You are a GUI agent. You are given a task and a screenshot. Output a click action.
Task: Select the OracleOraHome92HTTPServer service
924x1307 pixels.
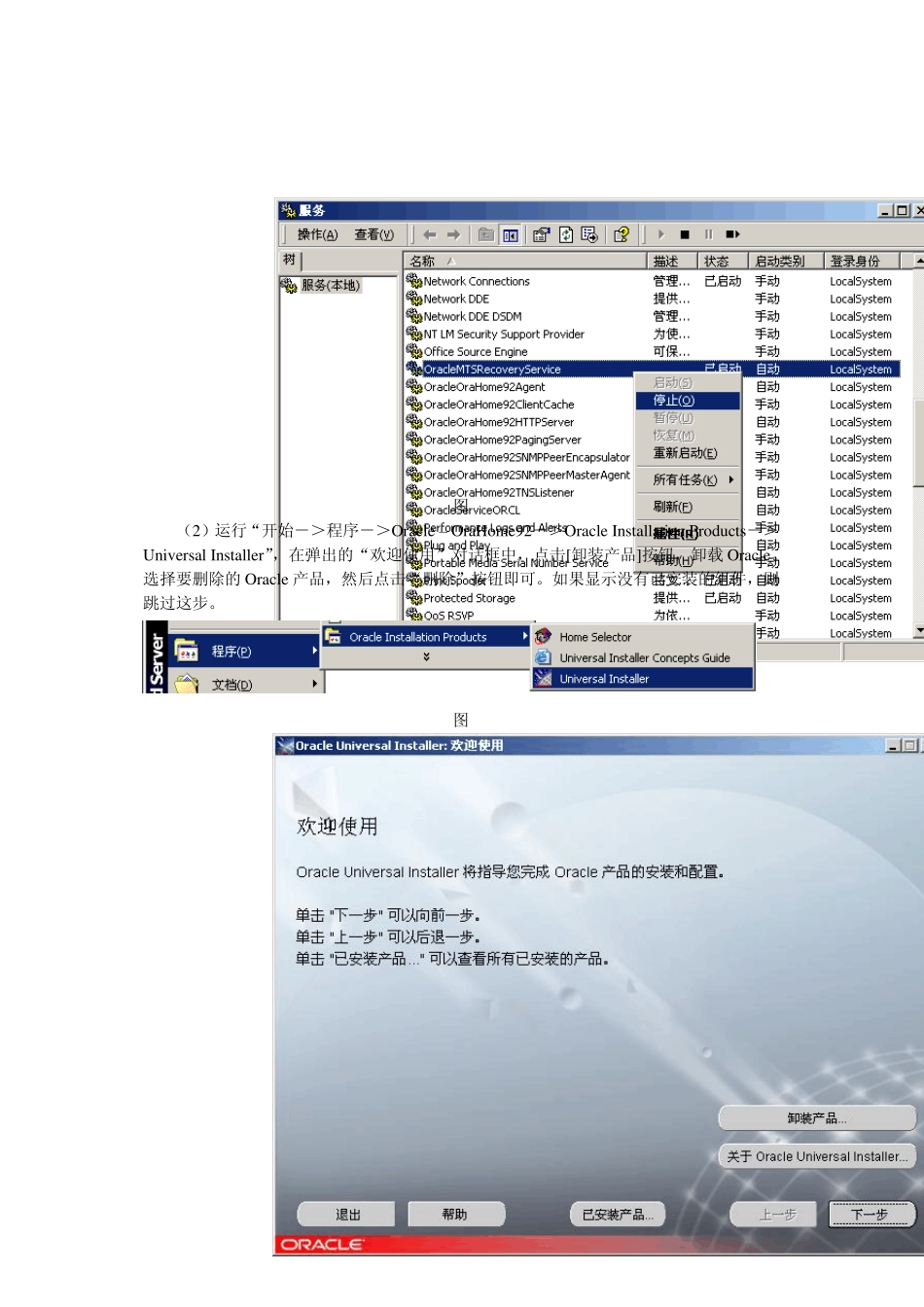pos(498,422)
